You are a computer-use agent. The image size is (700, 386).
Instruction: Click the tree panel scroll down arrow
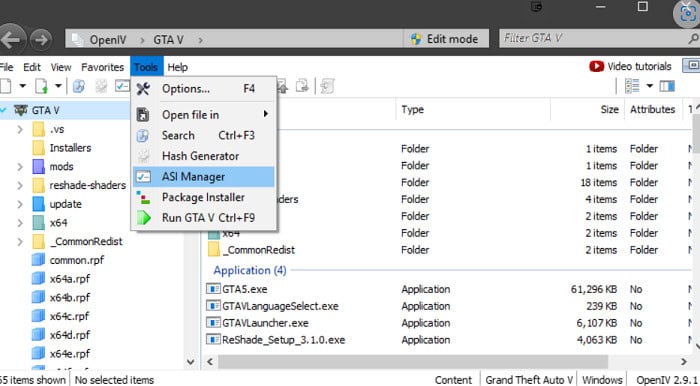pos(191,361)
